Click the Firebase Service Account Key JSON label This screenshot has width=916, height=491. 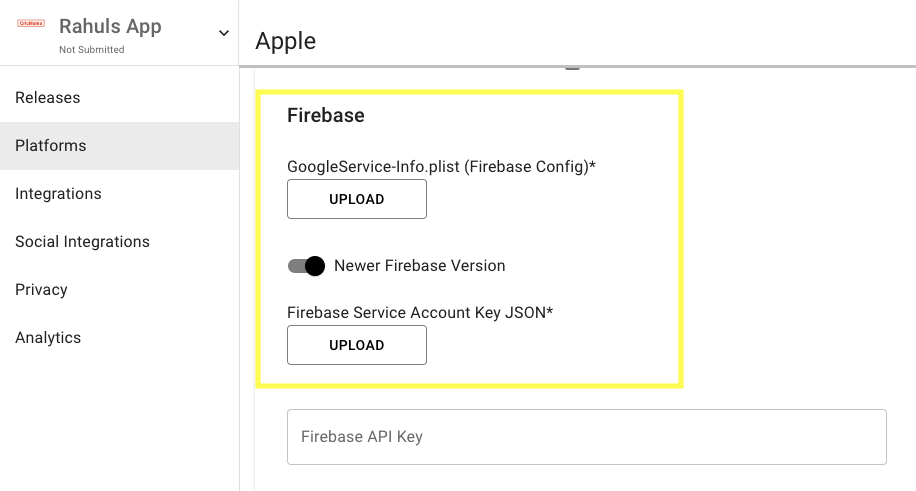coord(419,313)
